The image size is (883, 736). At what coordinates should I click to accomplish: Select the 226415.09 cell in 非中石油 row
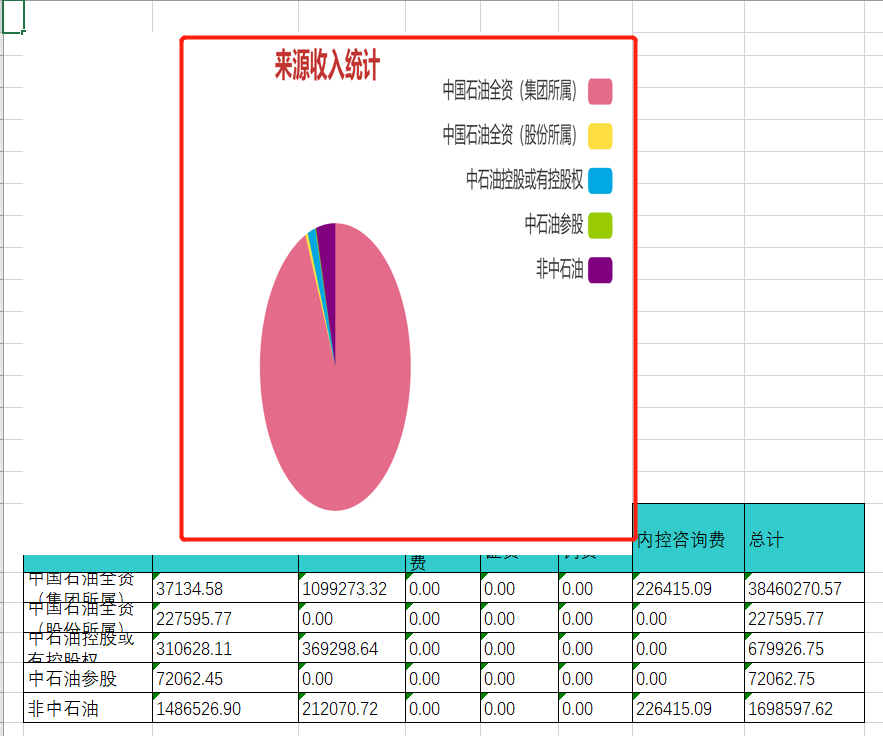pyautogui.click(x=688, y=707)
